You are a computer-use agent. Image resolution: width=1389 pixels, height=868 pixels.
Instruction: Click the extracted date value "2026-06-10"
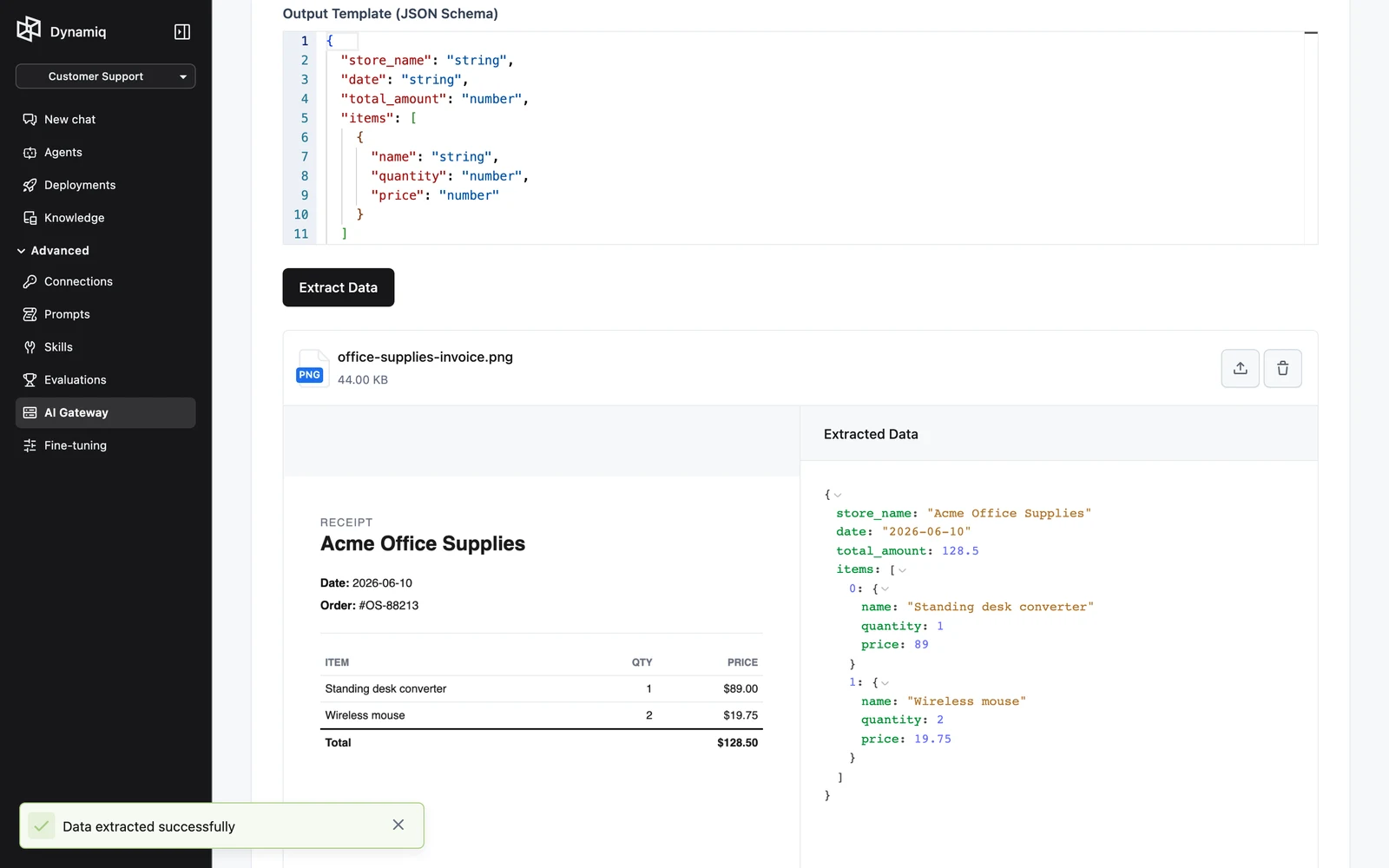point(926,532)
